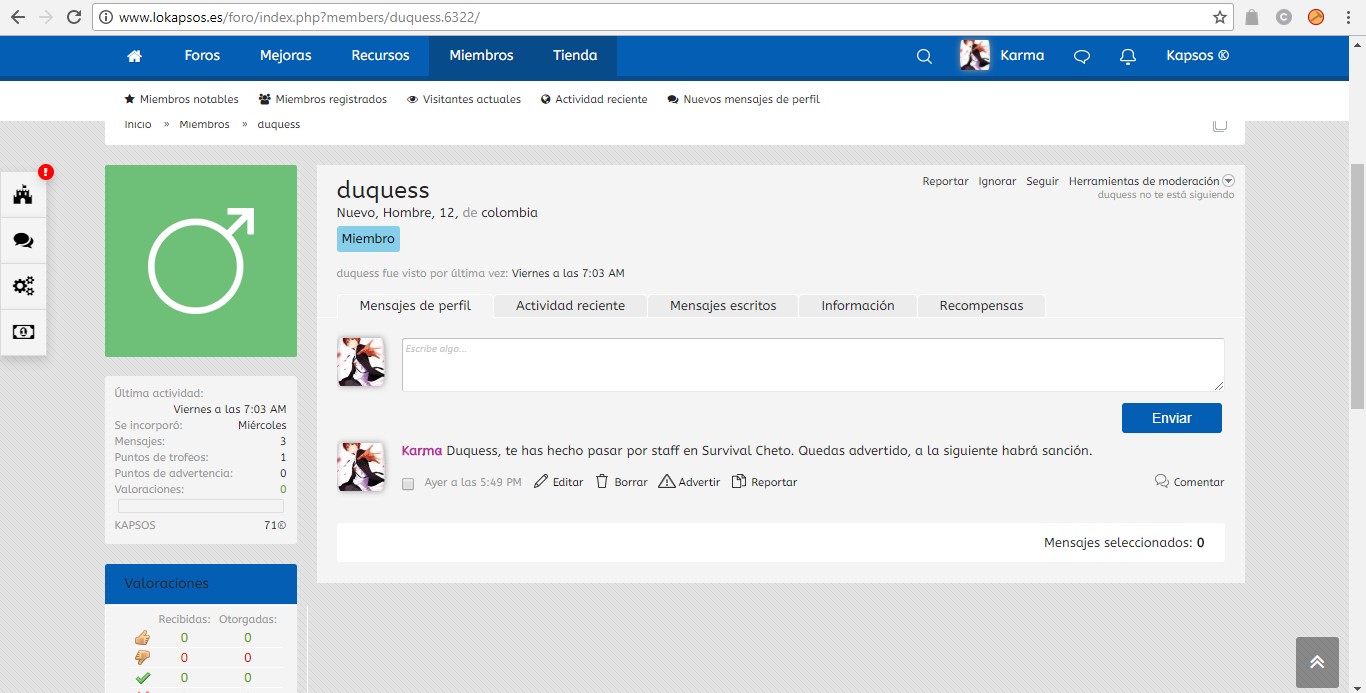Screen dimensions: 1366x693
Task: Open the Karma account menu
Action: (x=1002, y=56)
